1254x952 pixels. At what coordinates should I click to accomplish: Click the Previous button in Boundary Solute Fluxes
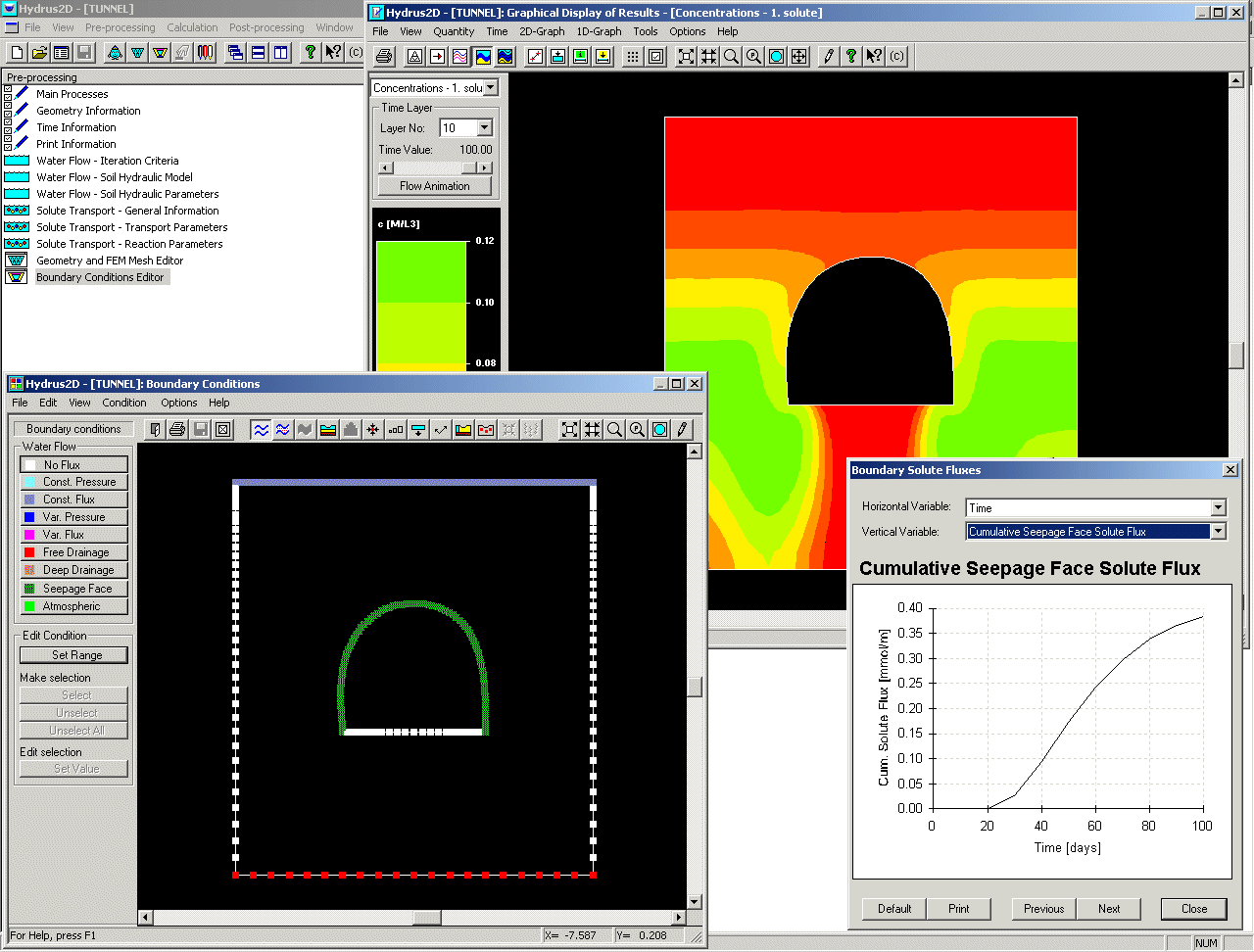pos(1043,909)
